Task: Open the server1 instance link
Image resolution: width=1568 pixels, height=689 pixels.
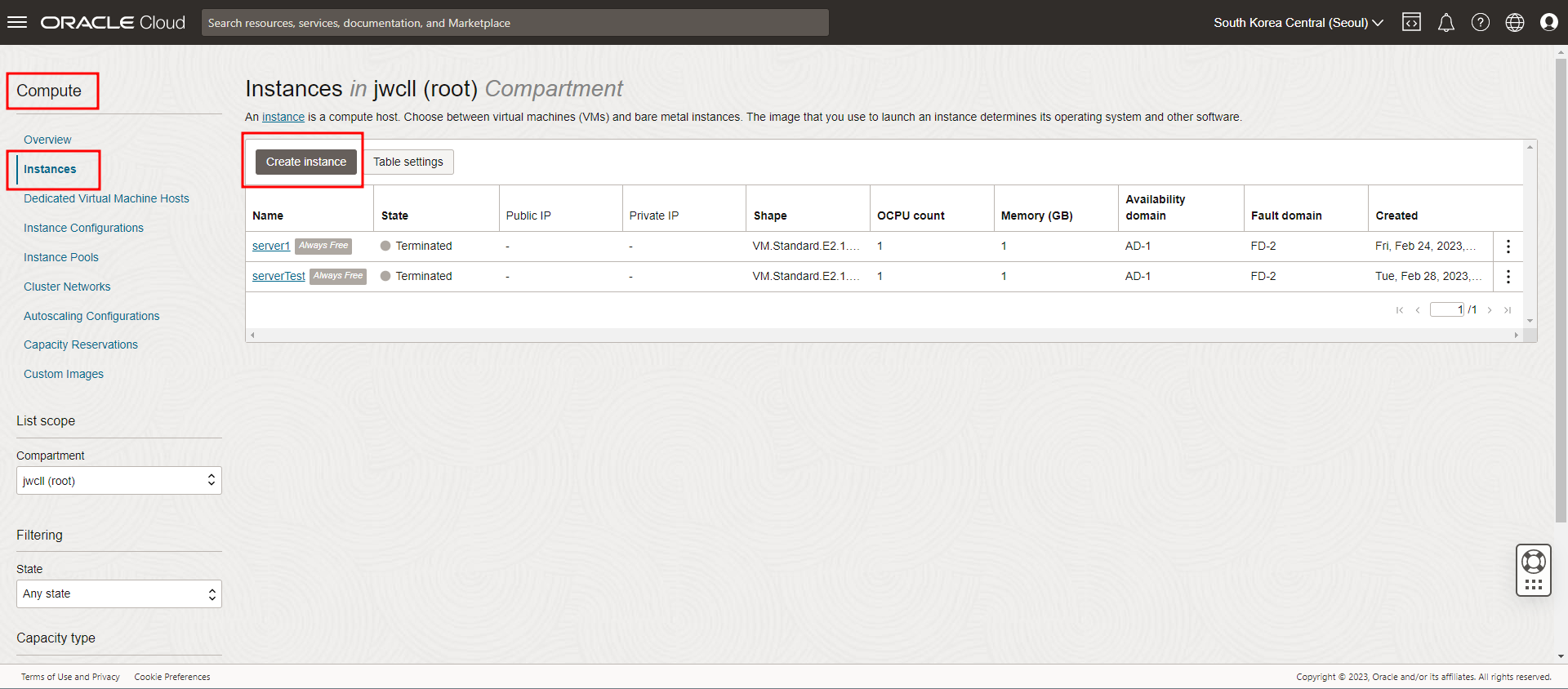Action: coord(271,246)
